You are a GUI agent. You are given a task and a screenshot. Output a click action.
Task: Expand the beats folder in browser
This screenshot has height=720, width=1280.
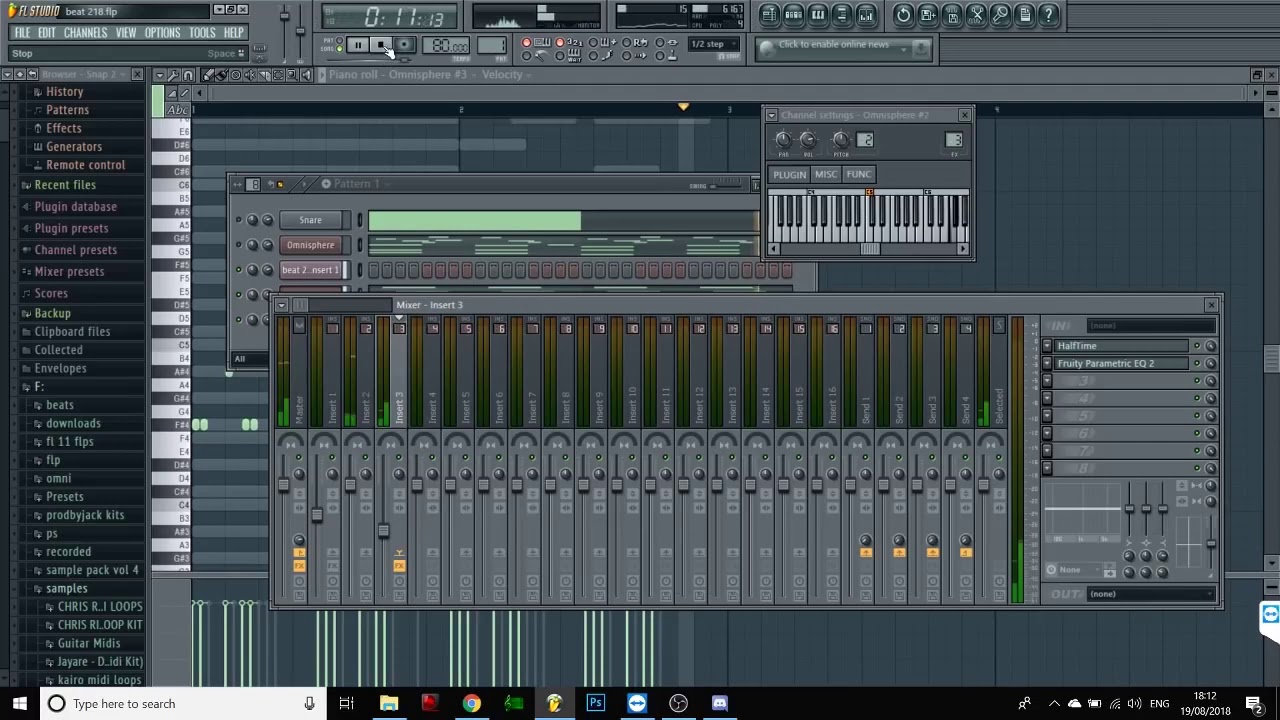59,405
